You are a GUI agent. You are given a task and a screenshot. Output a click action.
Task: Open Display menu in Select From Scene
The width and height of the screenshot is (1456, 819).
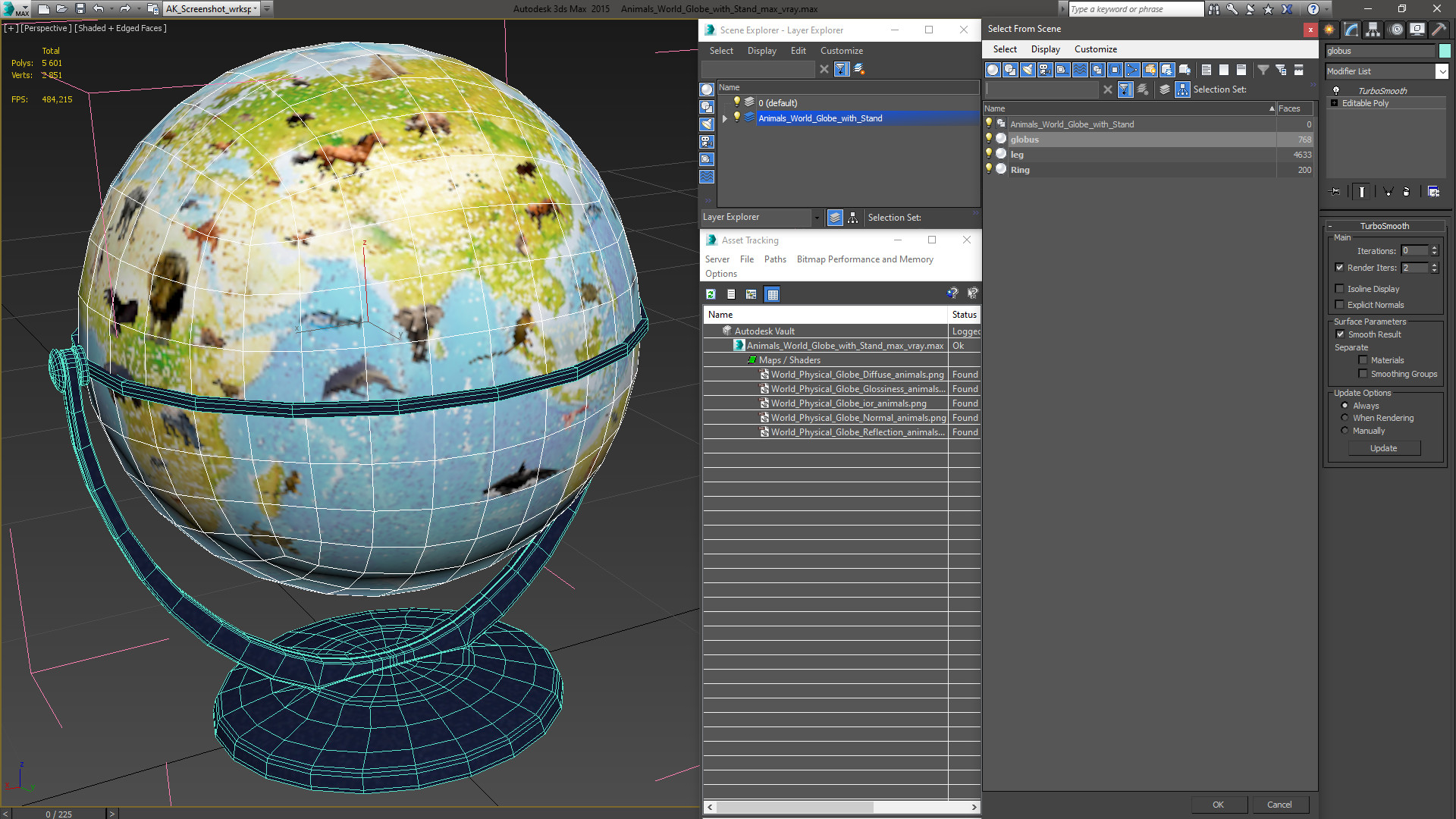1045,49
